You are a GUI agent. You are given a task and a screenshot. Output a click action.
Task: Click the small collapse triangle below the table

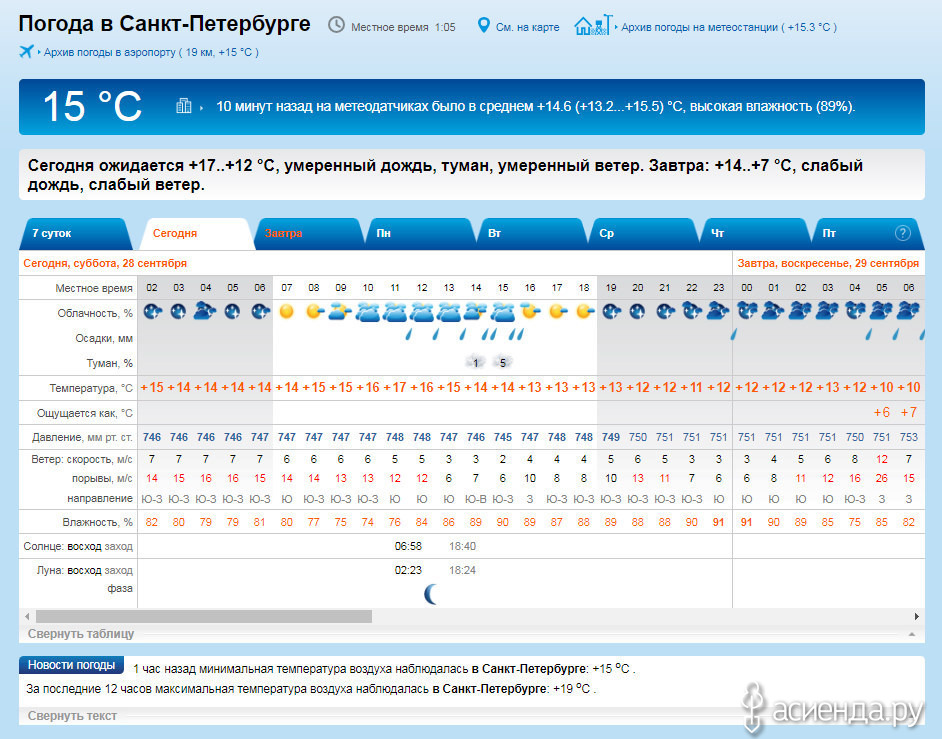[x=912, y=634]
